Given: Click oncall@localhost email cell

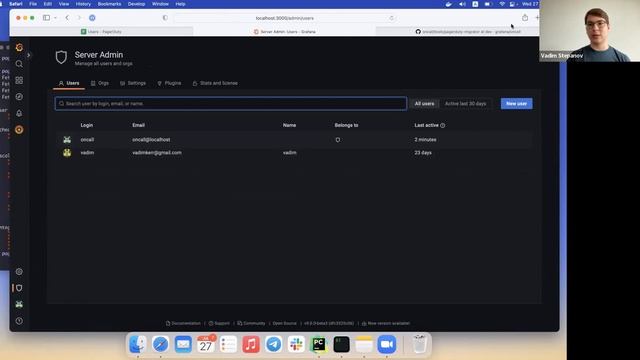Looking at the screenshot, I should click(151, 140).
